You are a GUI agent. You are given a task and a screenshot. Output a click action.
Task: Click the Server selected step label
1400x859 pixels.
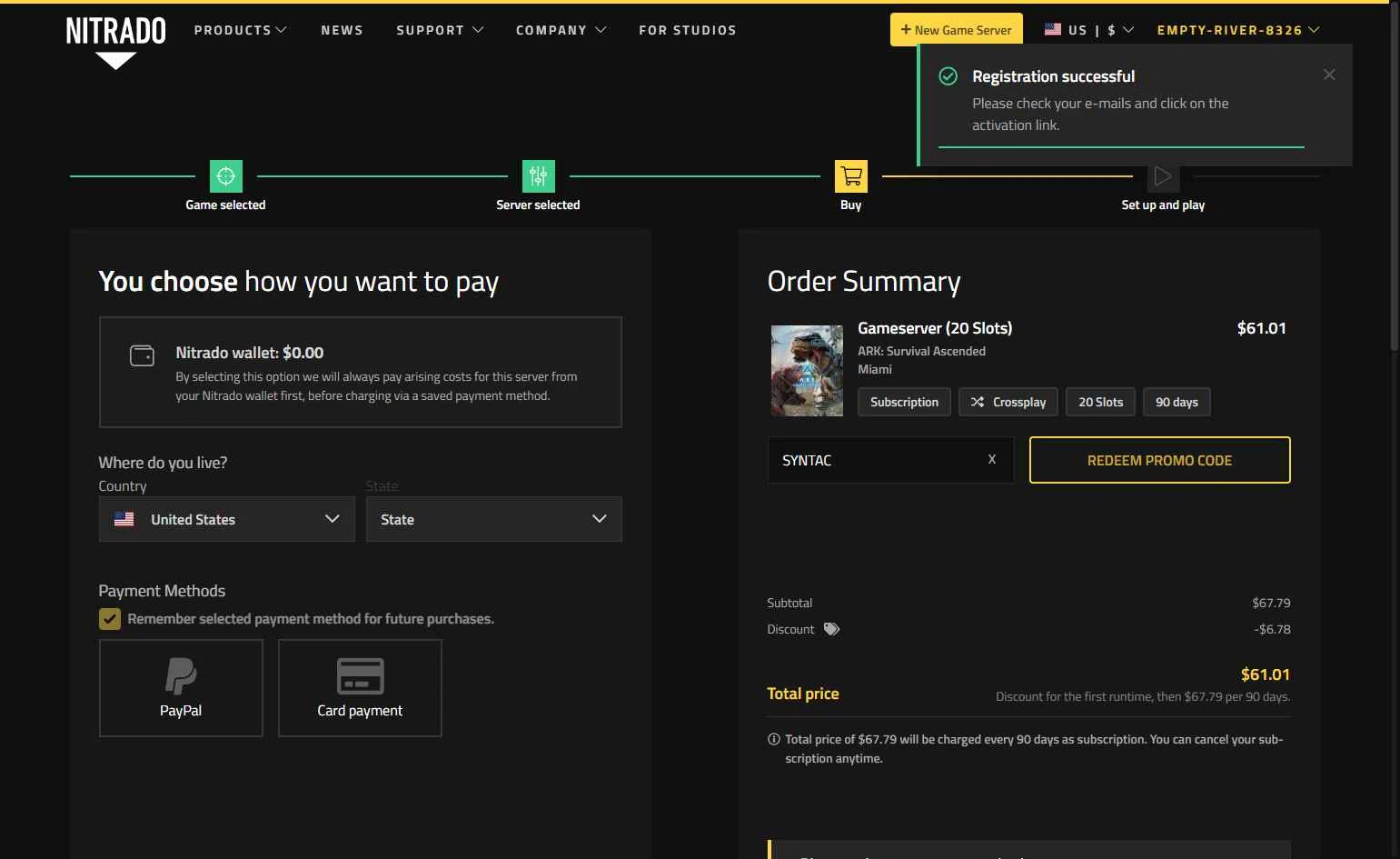(538, 205)
